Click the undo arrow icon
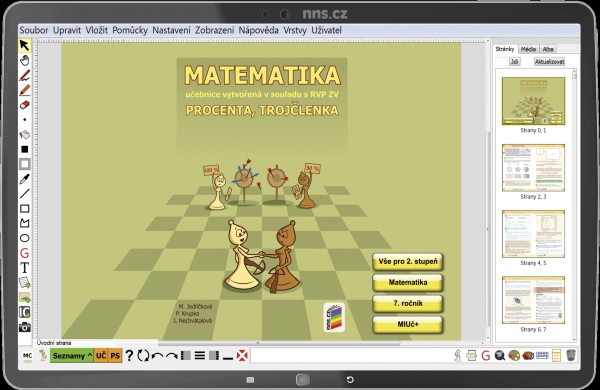Screen dimensions: 600x390 click(157, 356)
